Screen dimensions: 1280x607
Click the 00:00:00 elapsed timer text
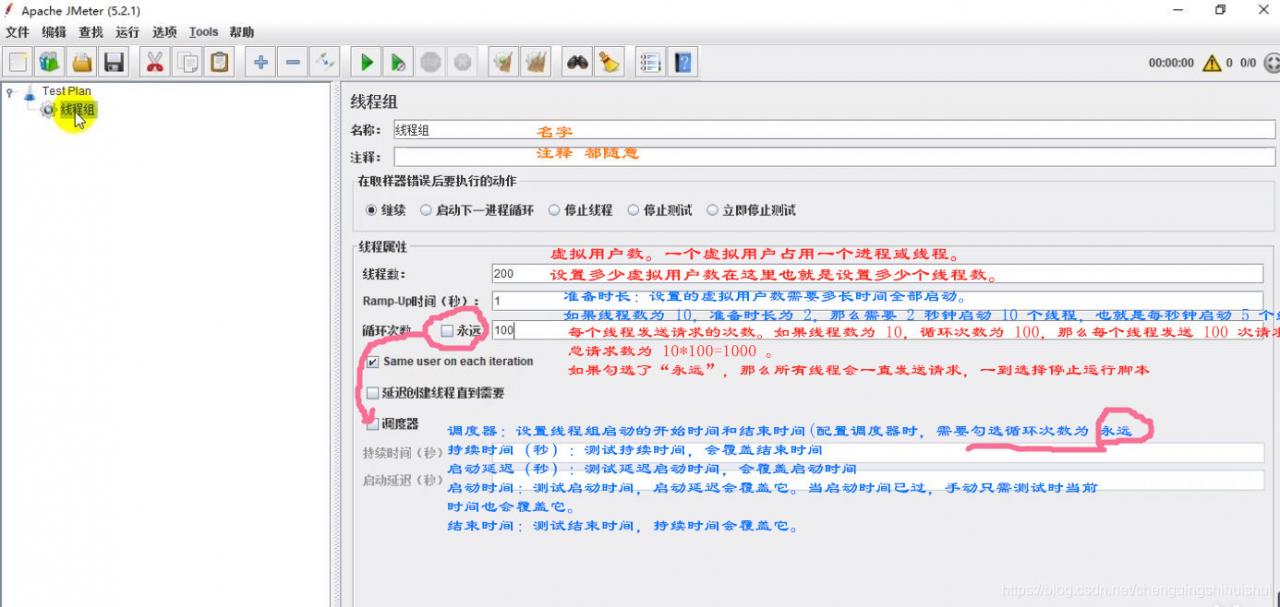1171,63
